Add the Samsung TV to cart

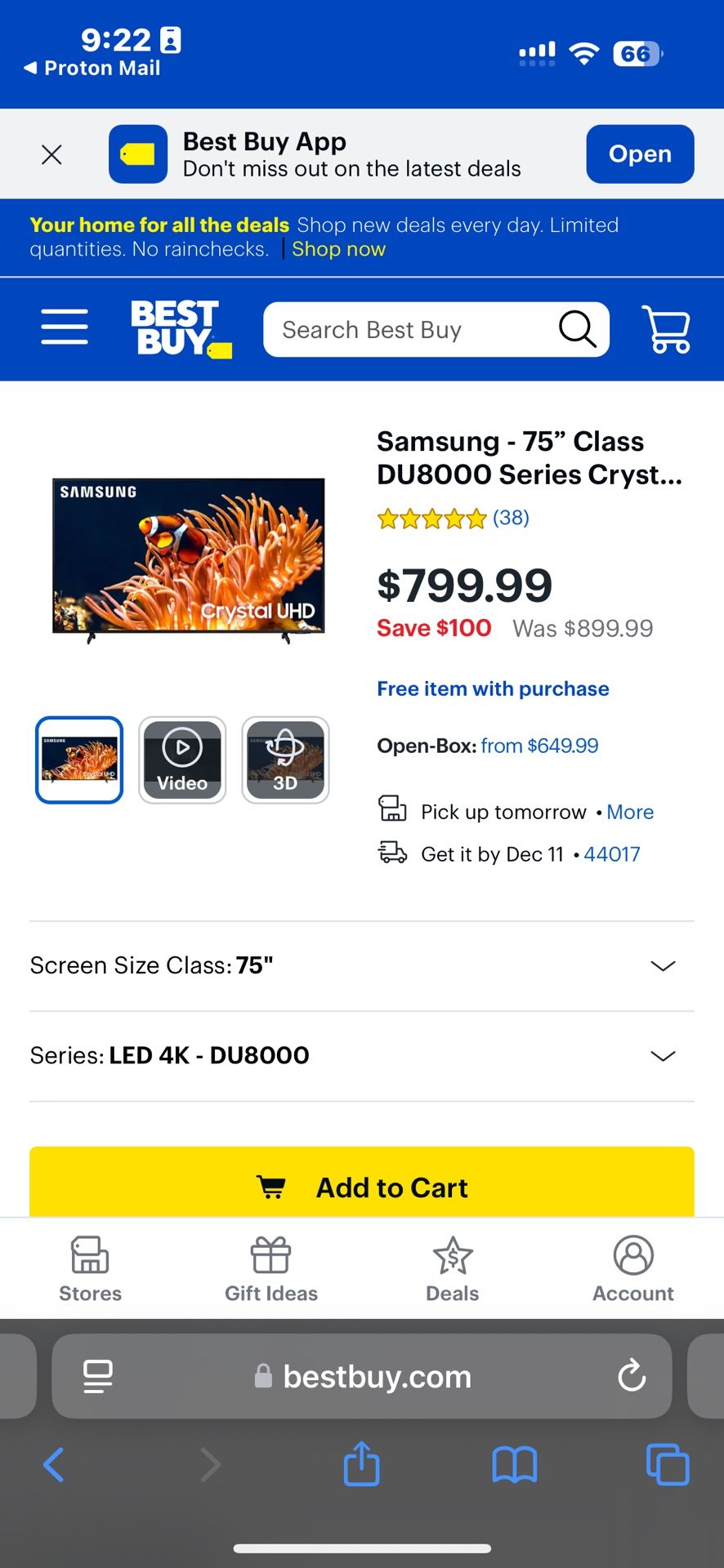[362, 1186]
